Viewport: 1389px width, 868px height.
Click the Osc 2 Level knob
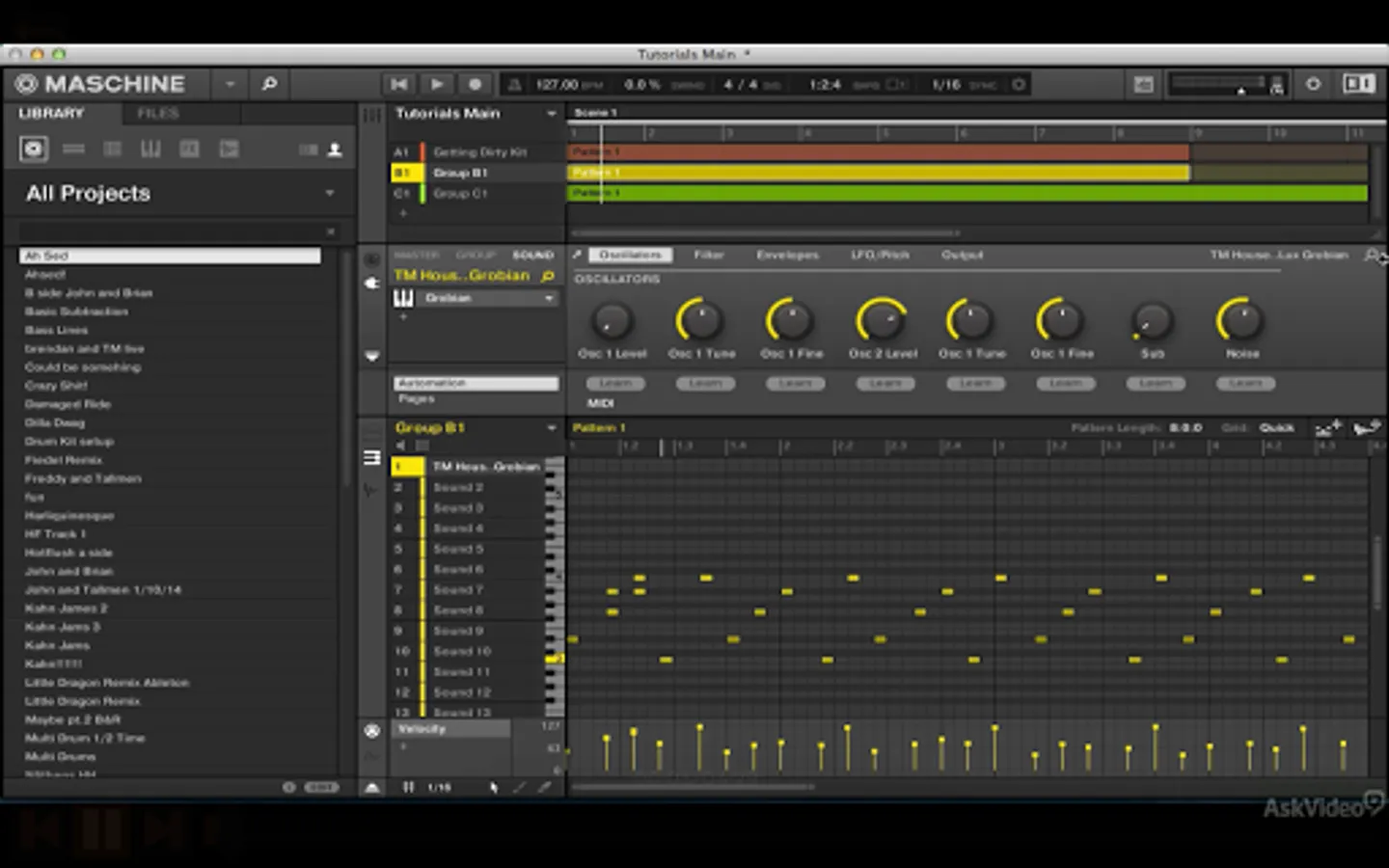click(881, 321)
